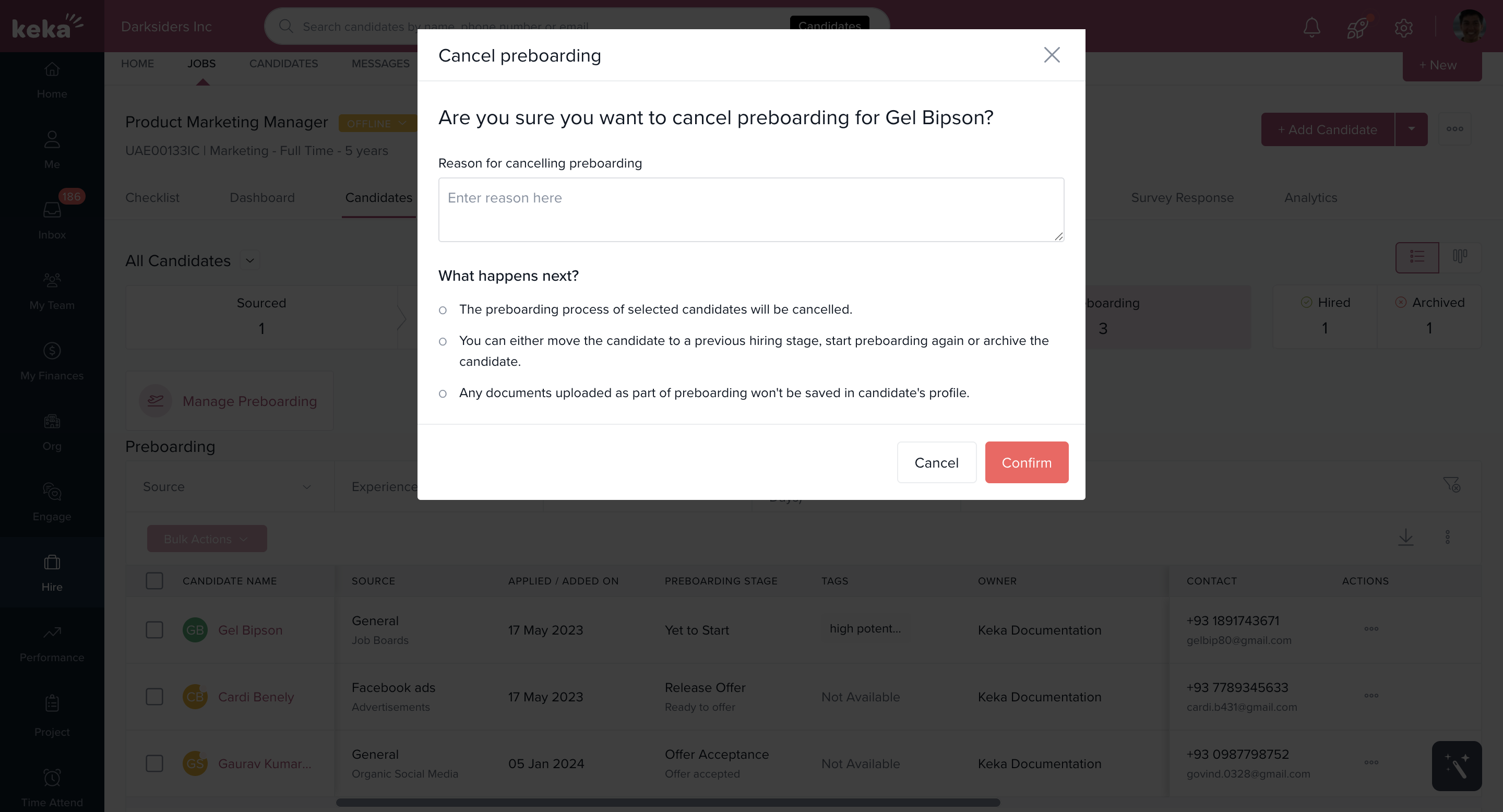The height and width of the screenshot is (812, 1503).
Task: Select the Cardi Benely row checkbox
Action: tap(154, 697)
